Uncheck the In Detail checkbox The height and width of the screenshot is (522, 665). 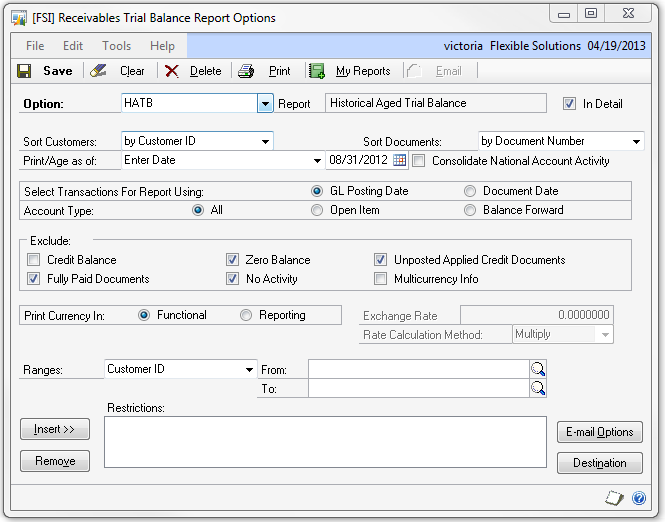point(570,103)
